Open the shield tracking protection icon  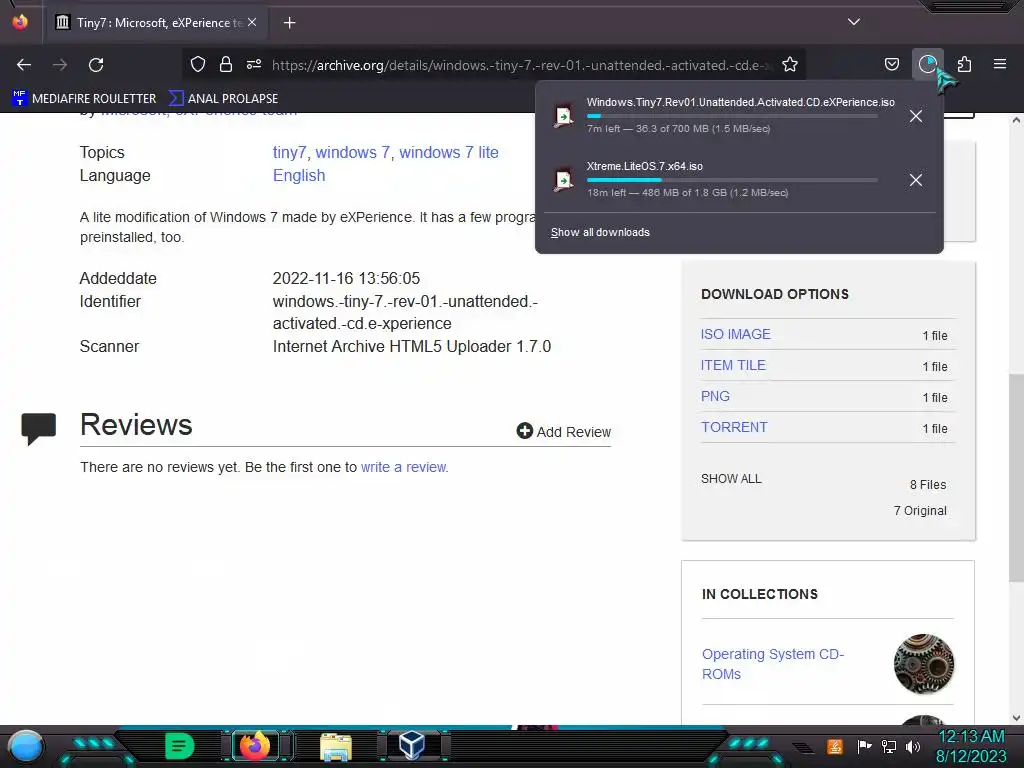[198, 65]
